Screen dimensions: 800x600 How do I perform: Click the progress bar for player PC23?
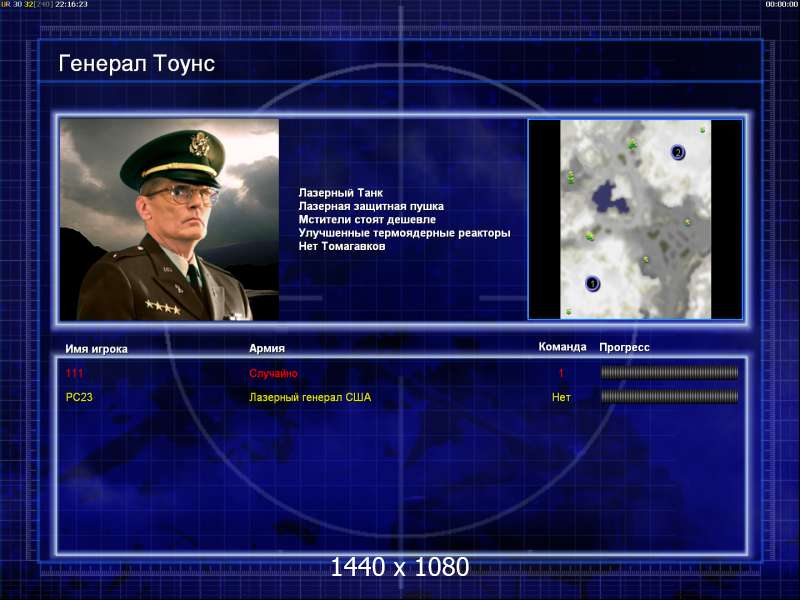(669, 396)
